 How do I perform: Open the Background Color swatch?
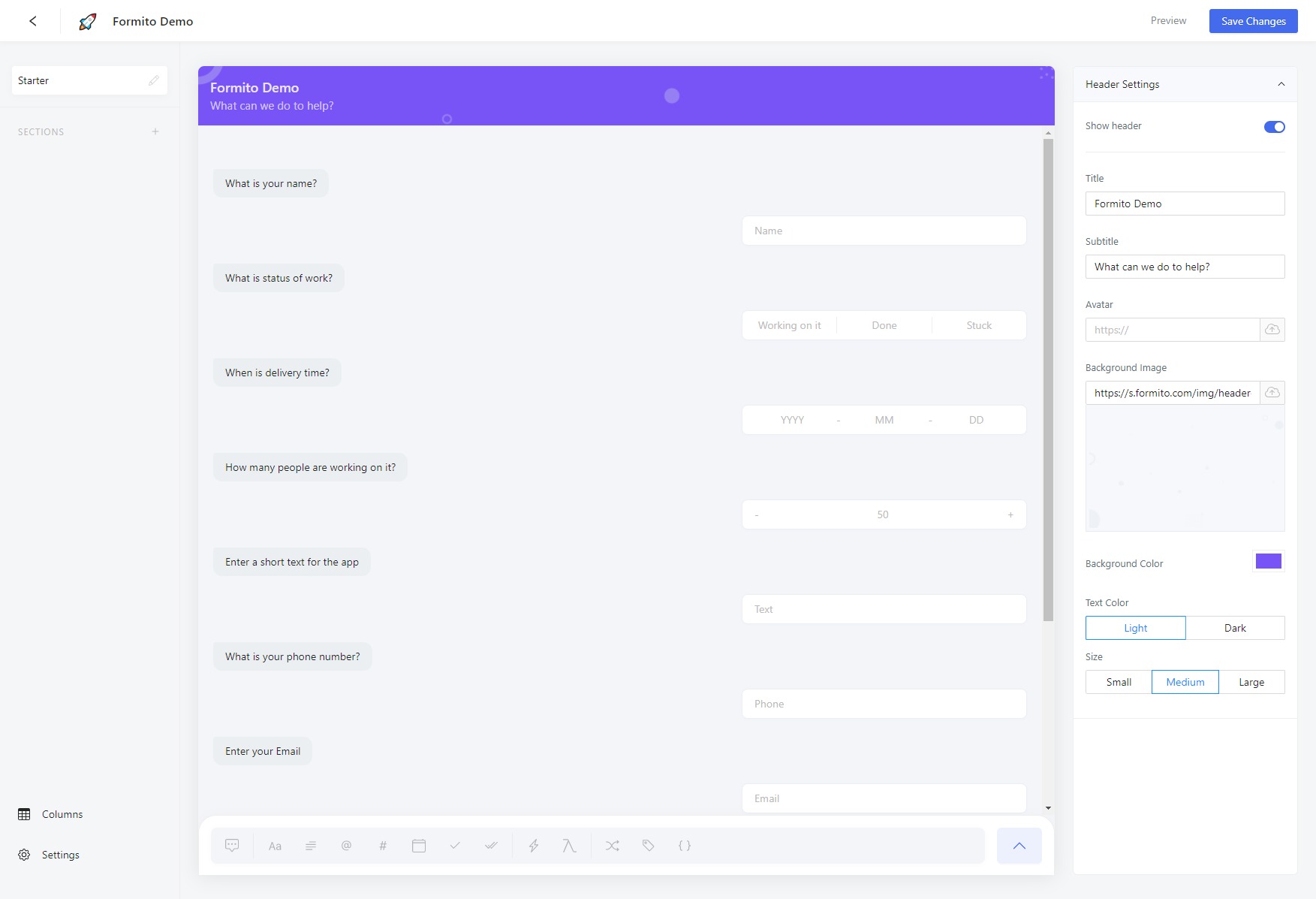pos(1269,562)
